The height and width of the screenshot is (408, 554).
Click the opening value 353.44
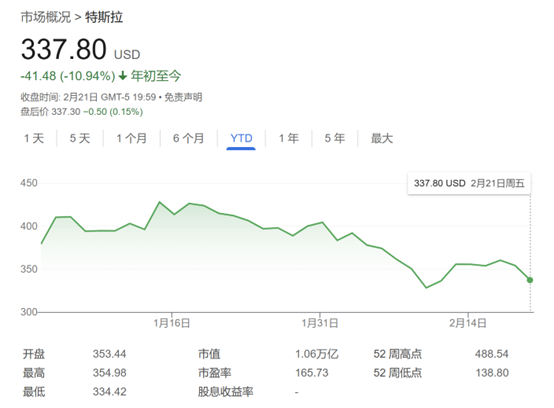(110, 354)
